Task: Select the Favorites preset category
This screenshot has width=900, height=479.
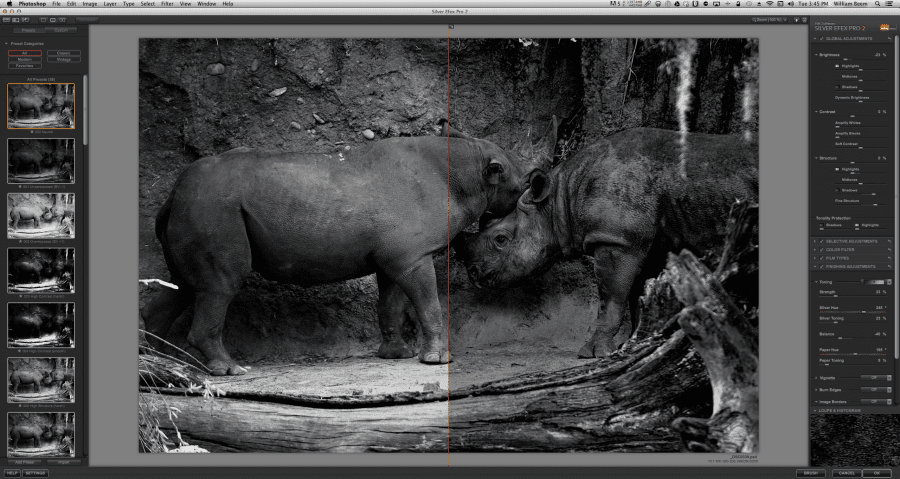Action: (x=25, y=65)
